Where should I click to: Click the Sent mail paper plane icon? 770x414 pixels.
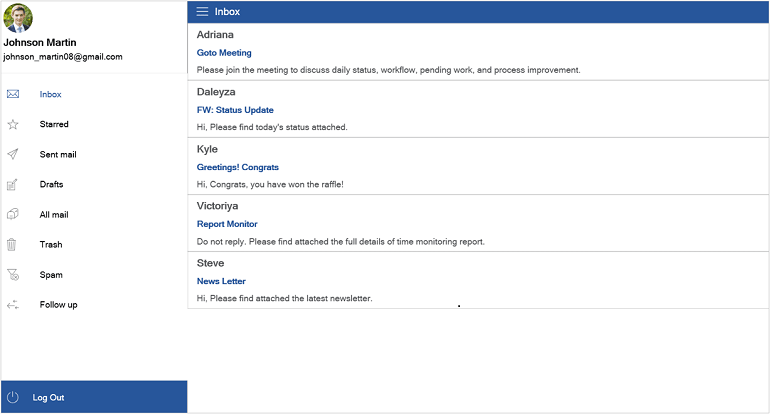click(13, 154)
